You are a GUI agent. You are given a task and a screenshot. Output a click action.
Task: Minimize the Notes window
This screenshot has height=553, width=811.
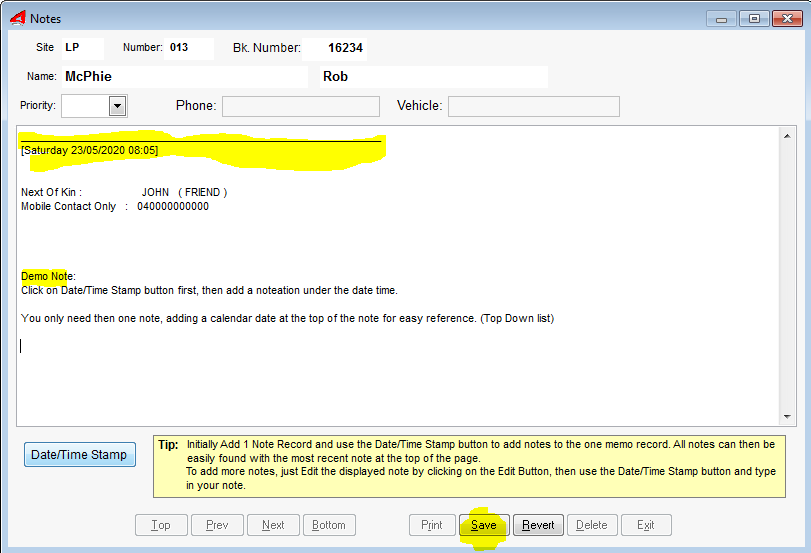tap(722, 19)
